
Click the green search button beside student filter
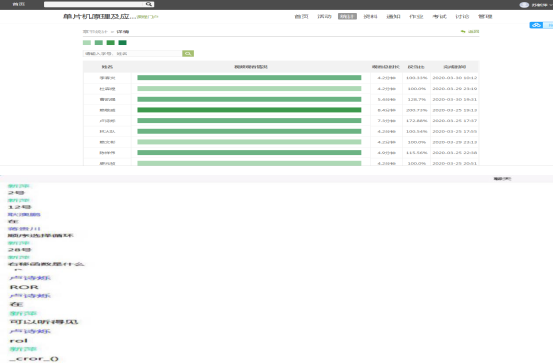[x=188, y=53]
